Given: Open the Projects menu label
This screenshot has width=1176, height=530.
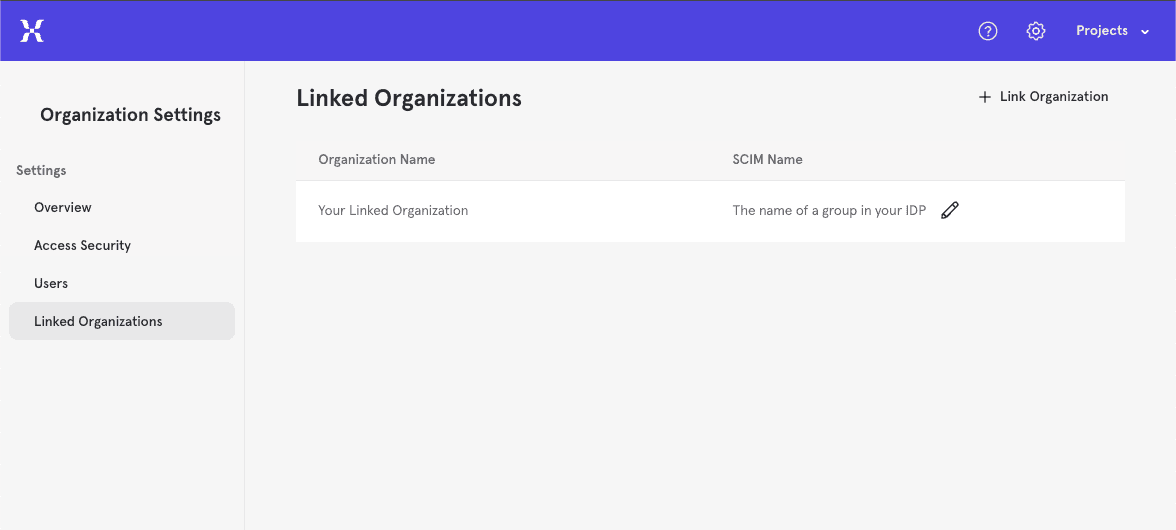Looking at the screenshot, I should coord(1101,31).
